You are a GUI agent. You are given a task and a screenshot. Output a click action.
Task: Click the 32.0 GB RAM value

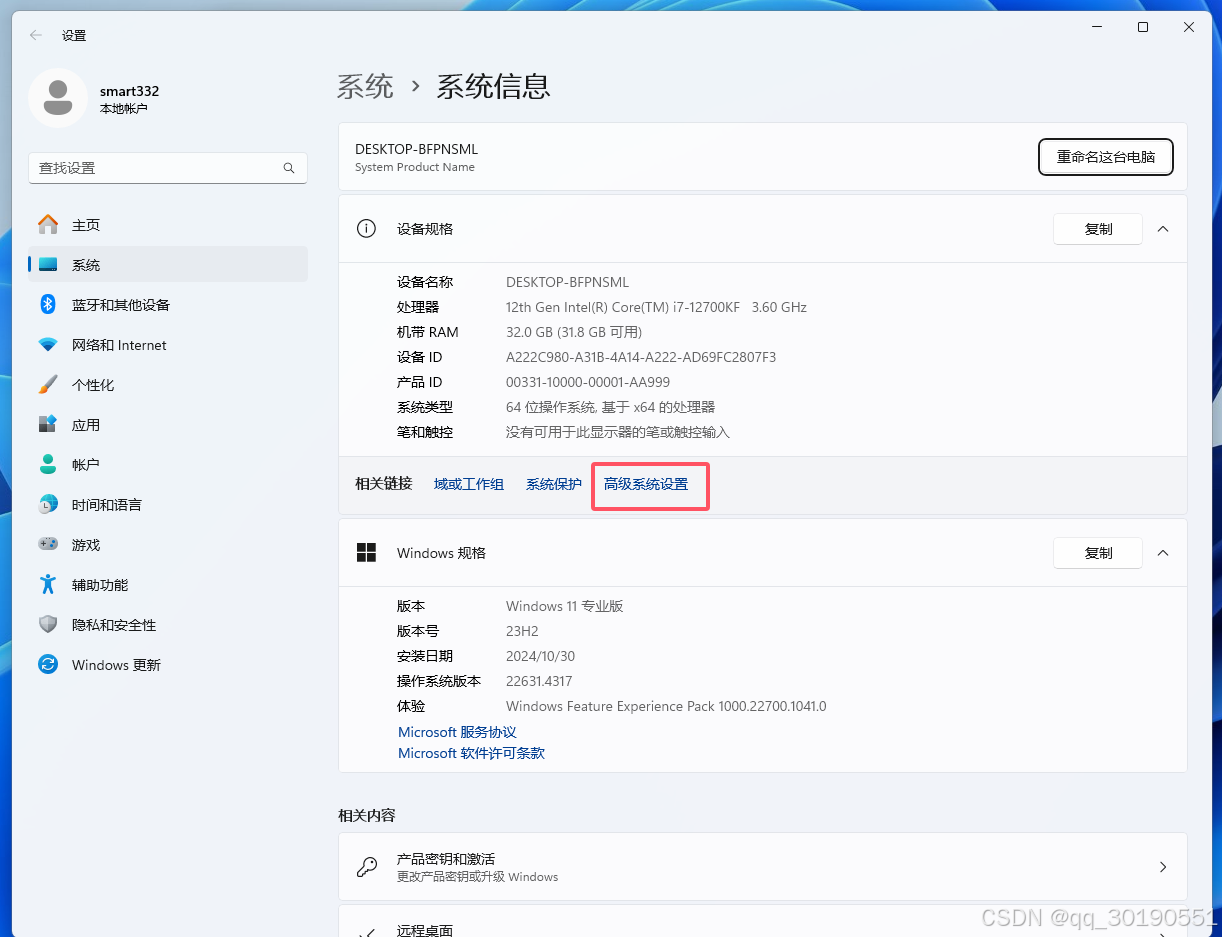[x=574, y=332]
